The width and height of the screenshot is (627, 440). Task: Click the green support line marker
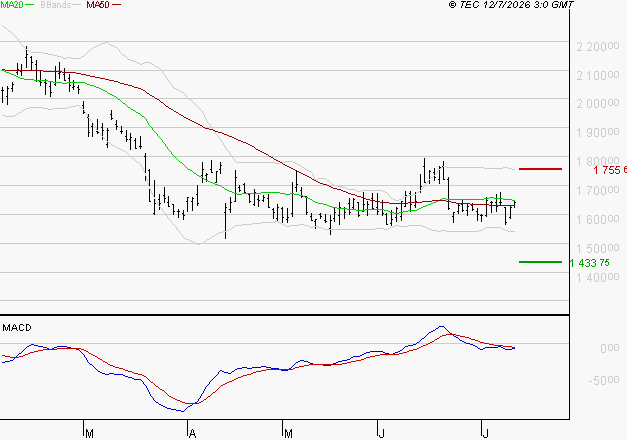(540, 262)
